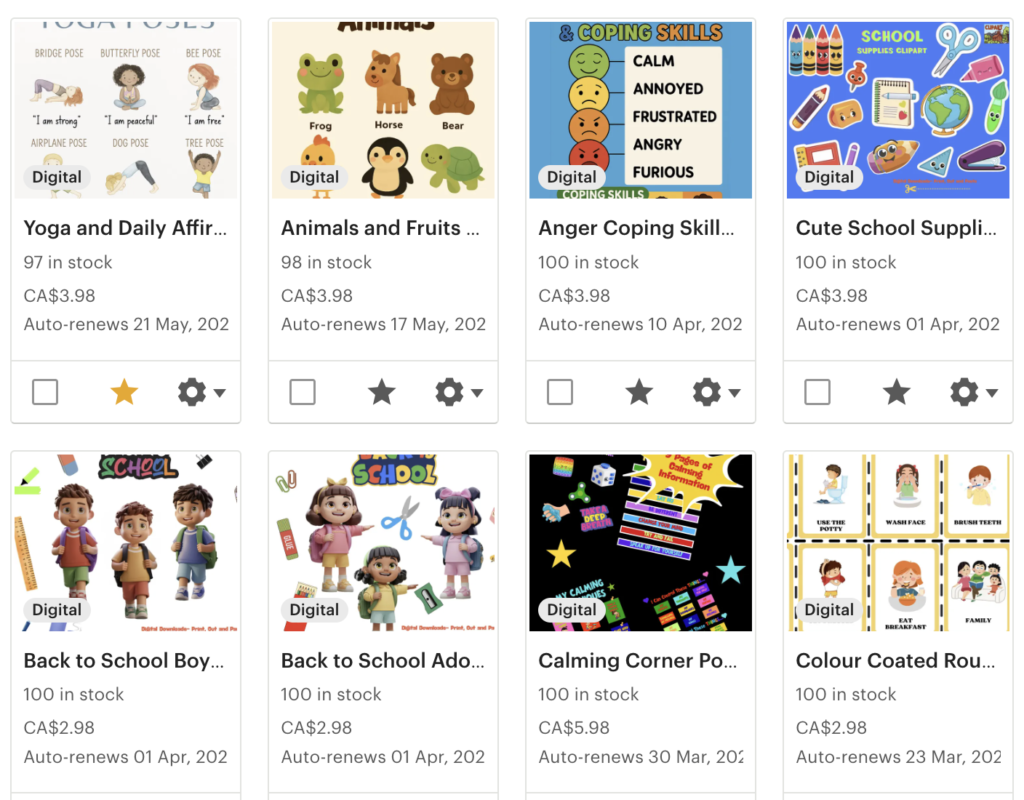
Task: Click the gear icon on Cute School Supplies
Action: (x=963, y=392)
